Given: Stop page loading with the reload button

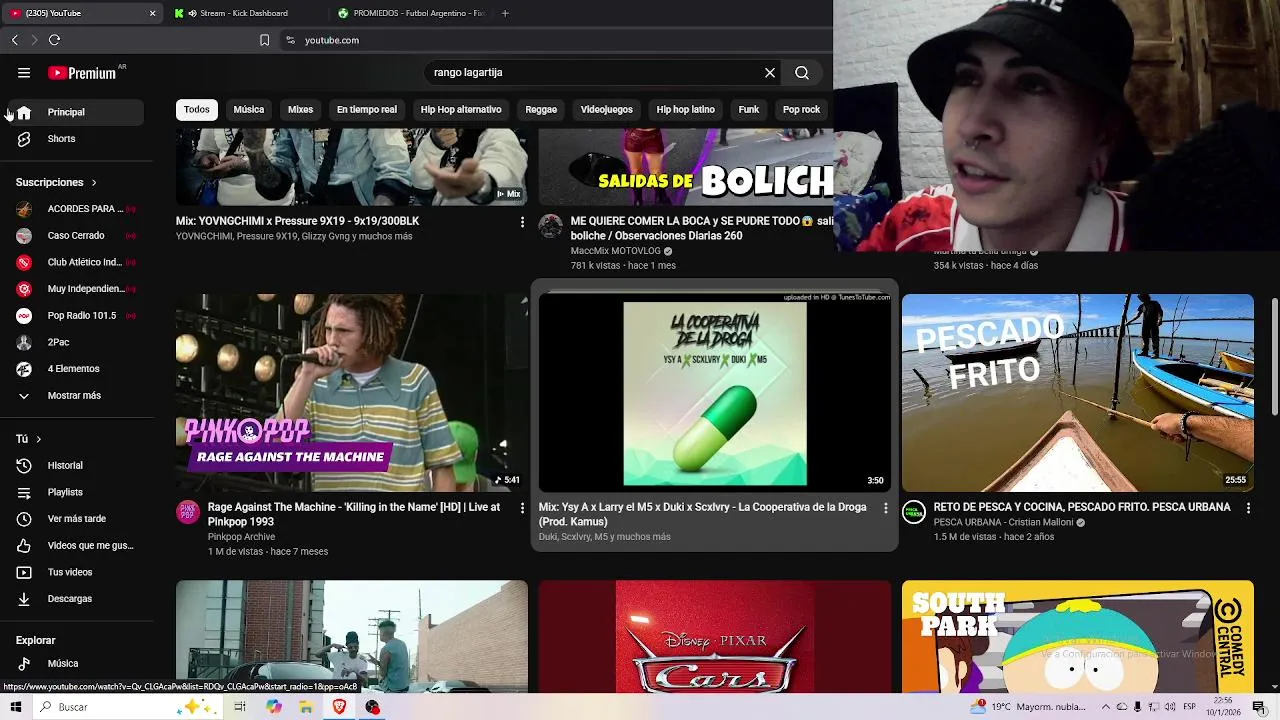Looking at the screenshot, I should tap(55, 40).
